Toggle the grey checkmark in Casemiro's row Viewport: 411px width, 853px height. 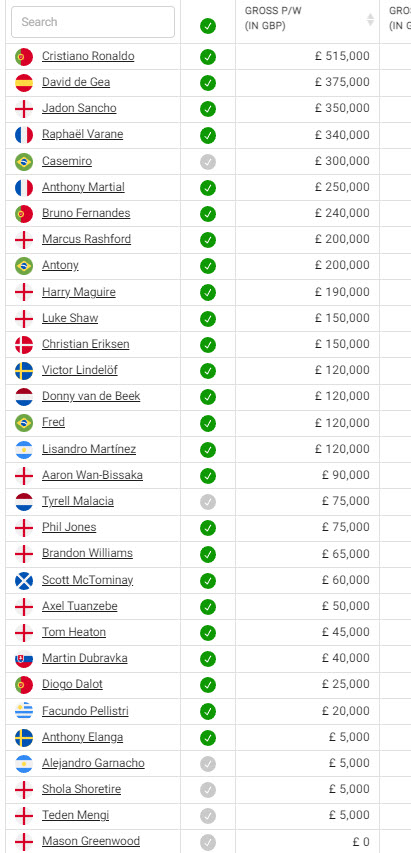(x=208, y=162)
